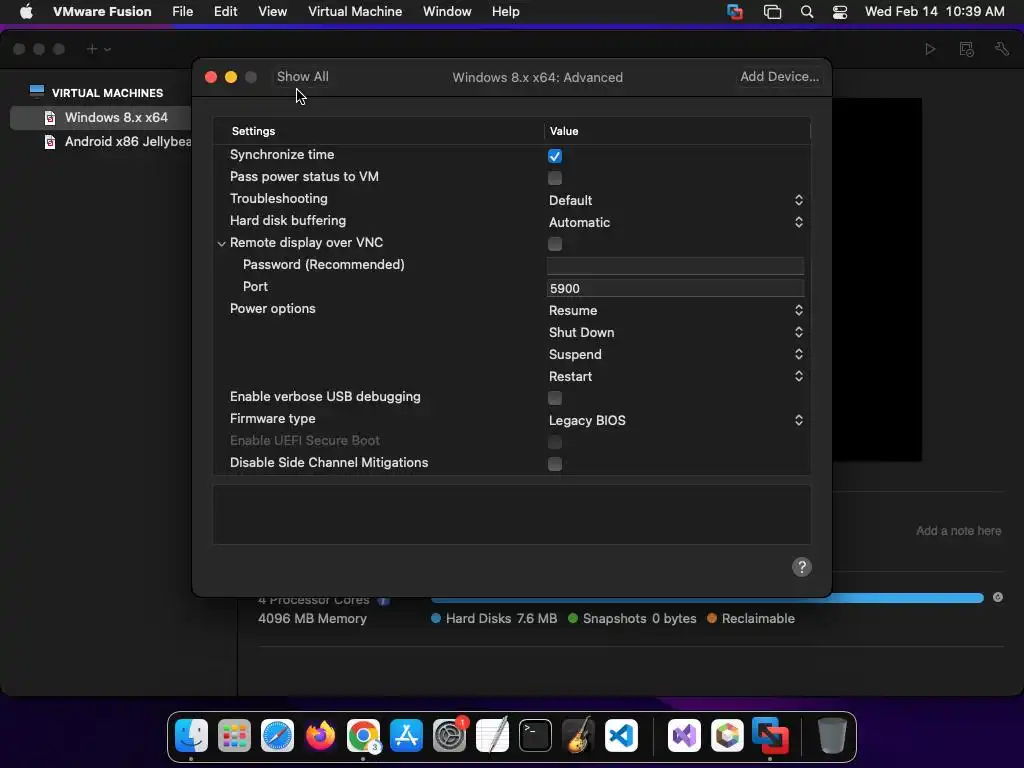Click the VNC Port 5900 field
This screenshot has width=1024, height=768.
click(675, 288)
